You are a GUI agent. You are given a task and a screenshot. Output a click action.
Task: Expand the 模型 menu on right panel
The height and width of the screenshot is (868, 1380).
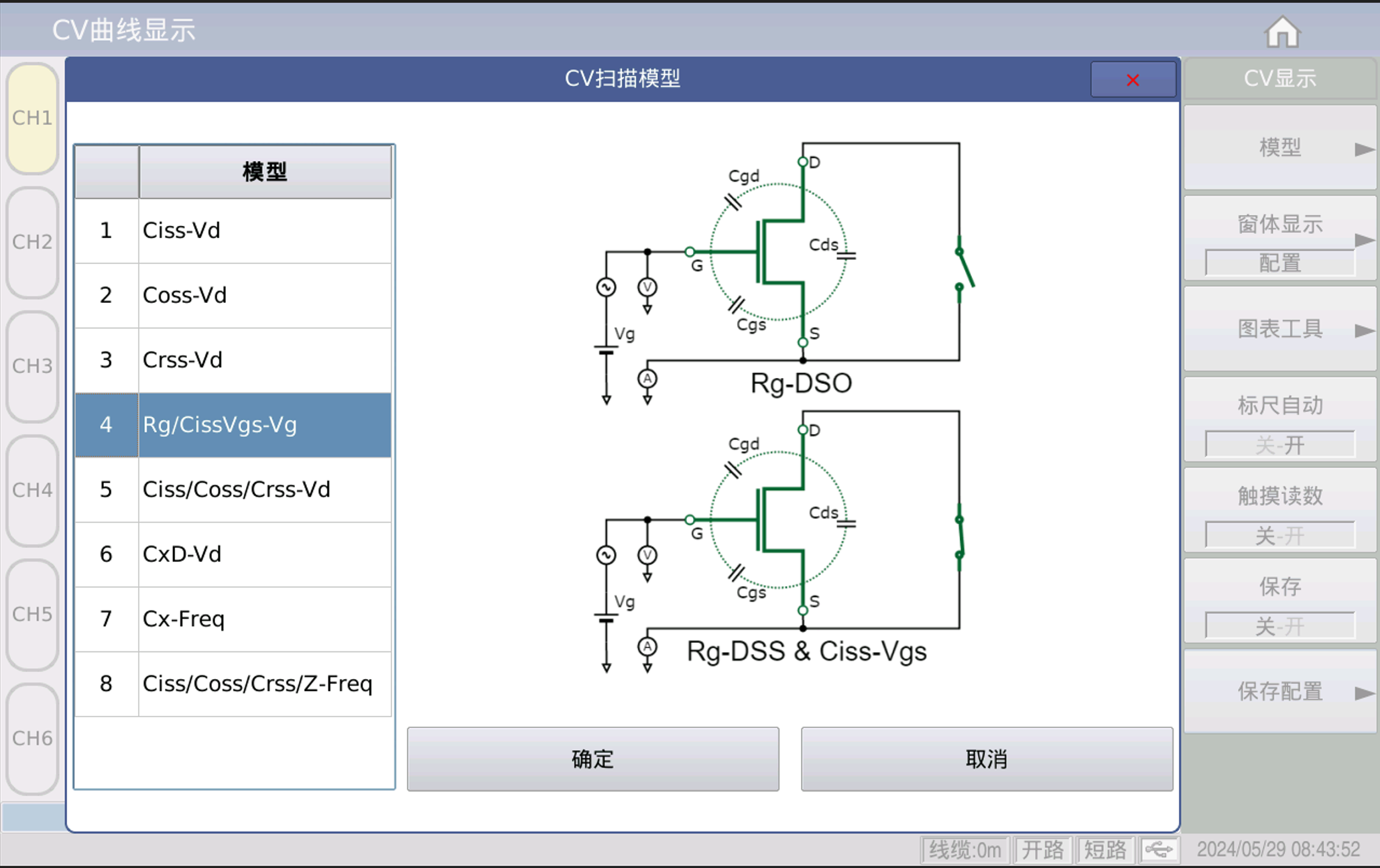[1279, 147]
